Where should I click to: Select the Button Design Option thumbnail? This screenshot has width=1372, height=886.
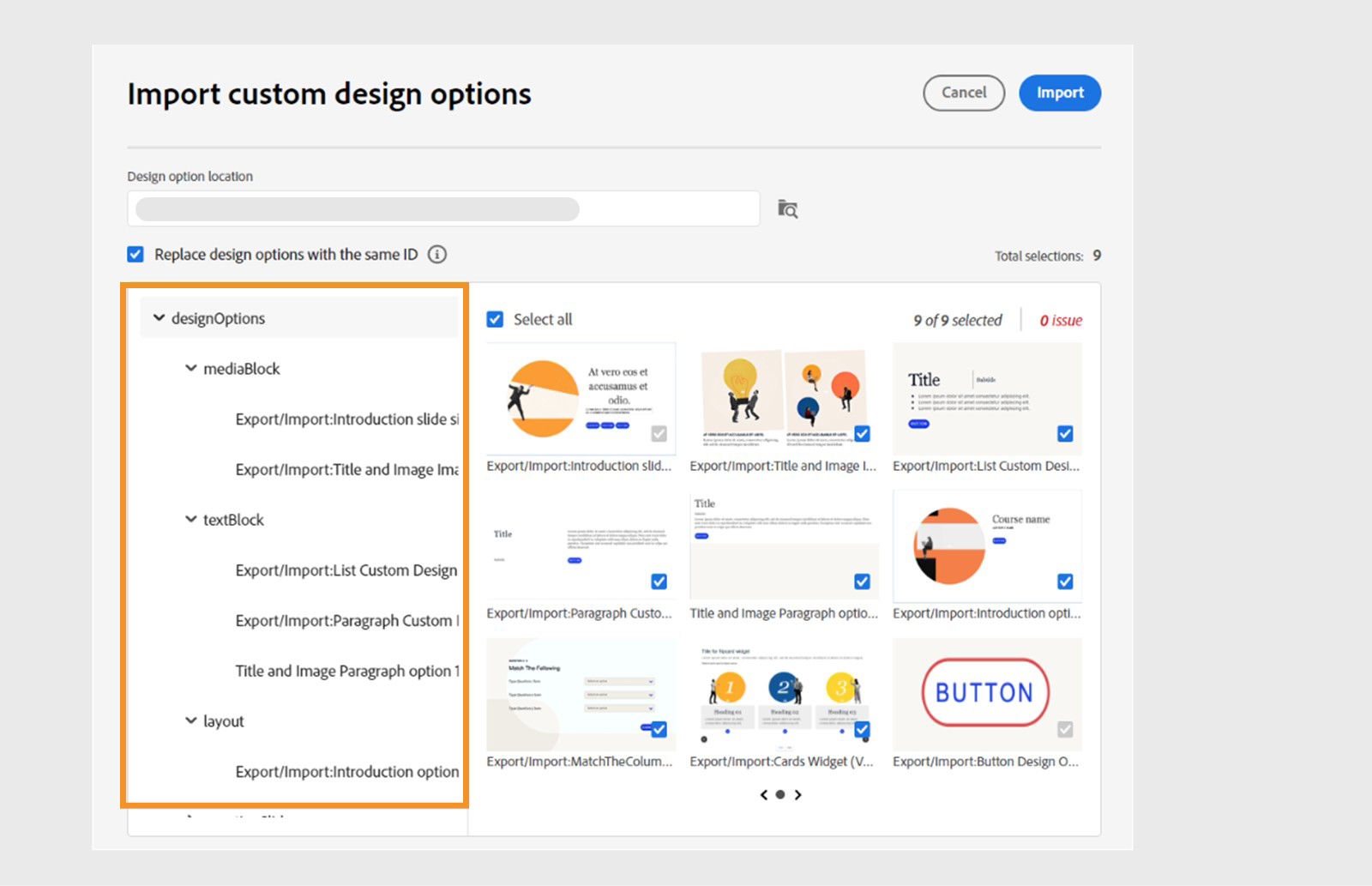986,693
